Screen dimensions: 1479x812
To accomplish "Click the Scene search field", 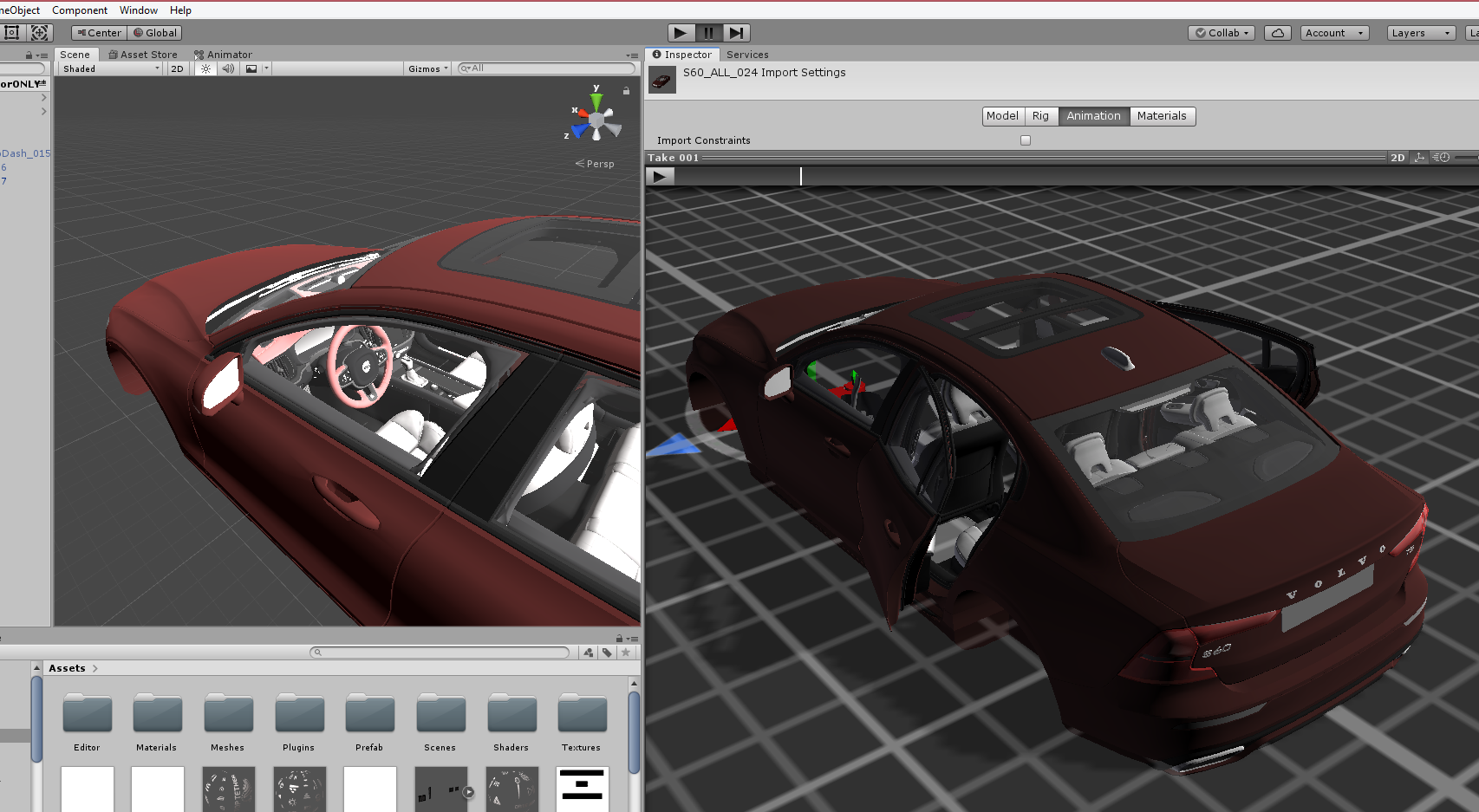I will pyautogui.click(x=545, y=68).
